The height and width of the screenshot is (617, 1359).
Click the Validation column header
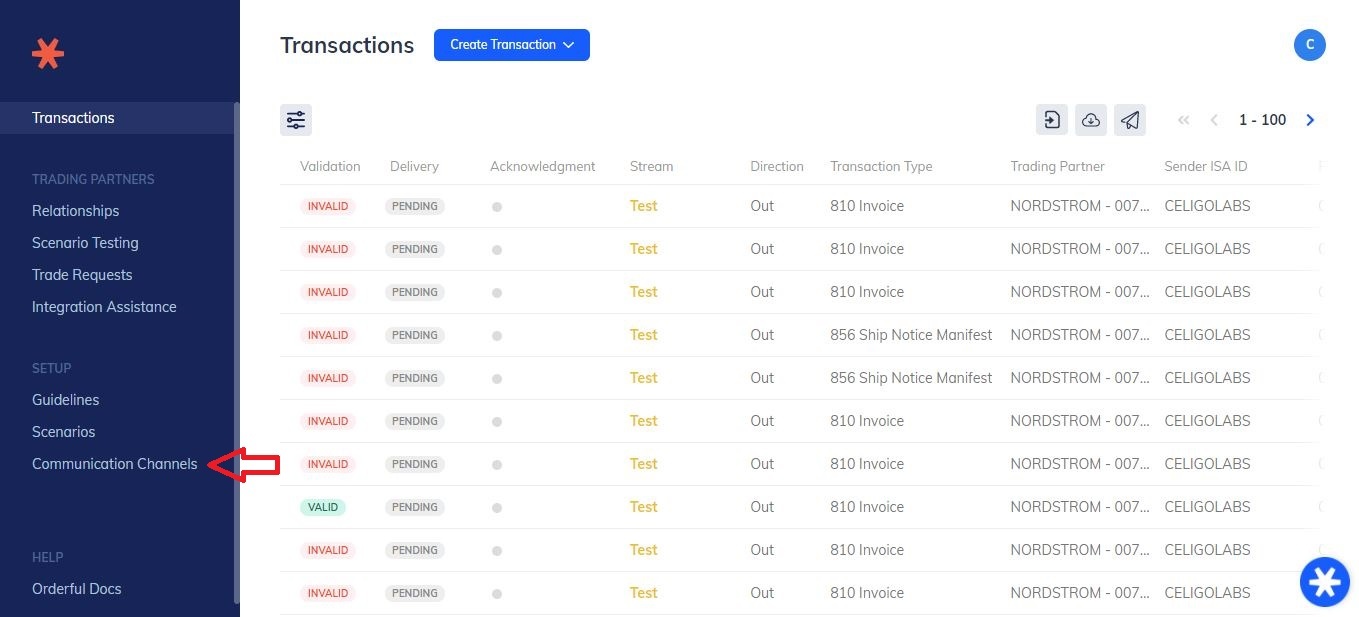(x=330, y=166)
